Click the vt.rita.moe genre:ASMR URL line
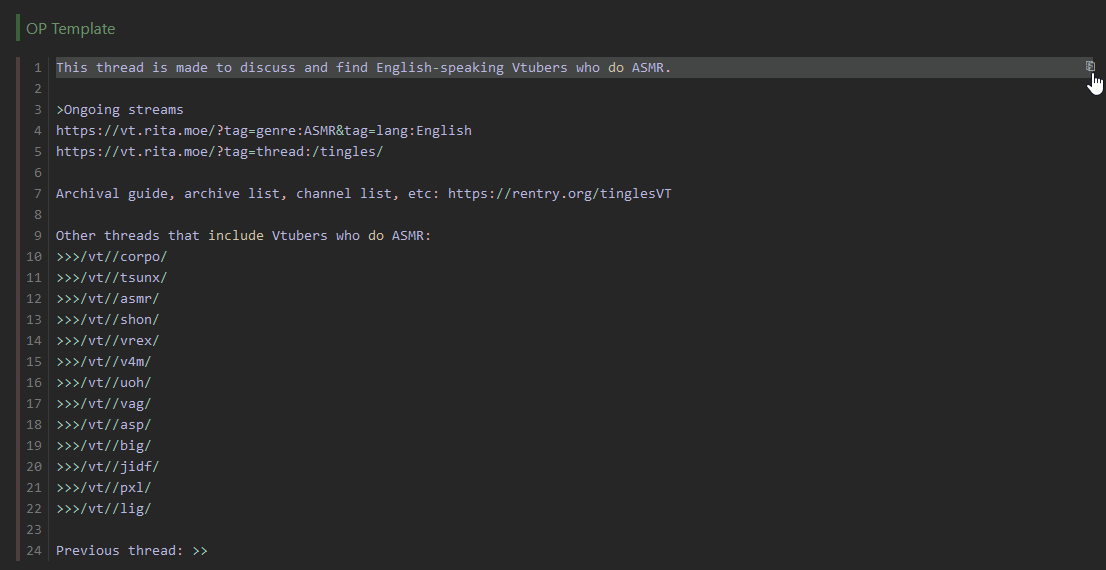1106x570 pixels. point(264,131)
